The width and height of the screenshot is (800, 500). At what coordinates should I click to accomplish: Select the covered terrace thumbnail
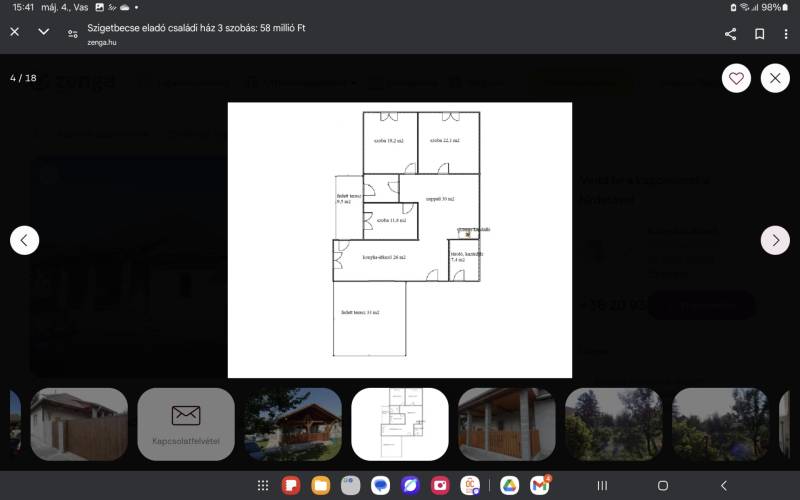point(507,424)
